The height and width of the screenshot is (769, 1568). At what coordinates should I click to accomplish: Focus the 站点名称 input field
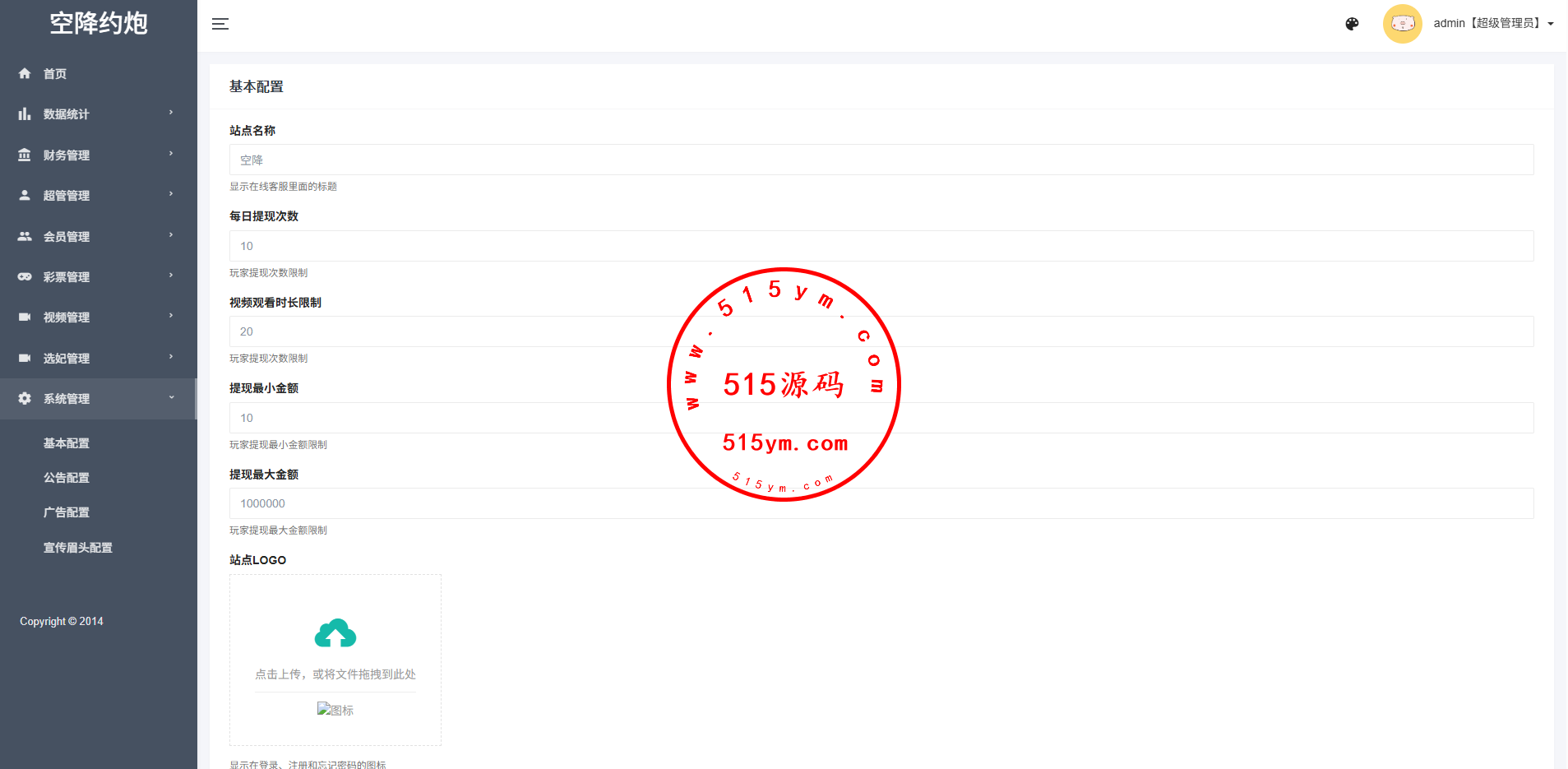(881, 160)
